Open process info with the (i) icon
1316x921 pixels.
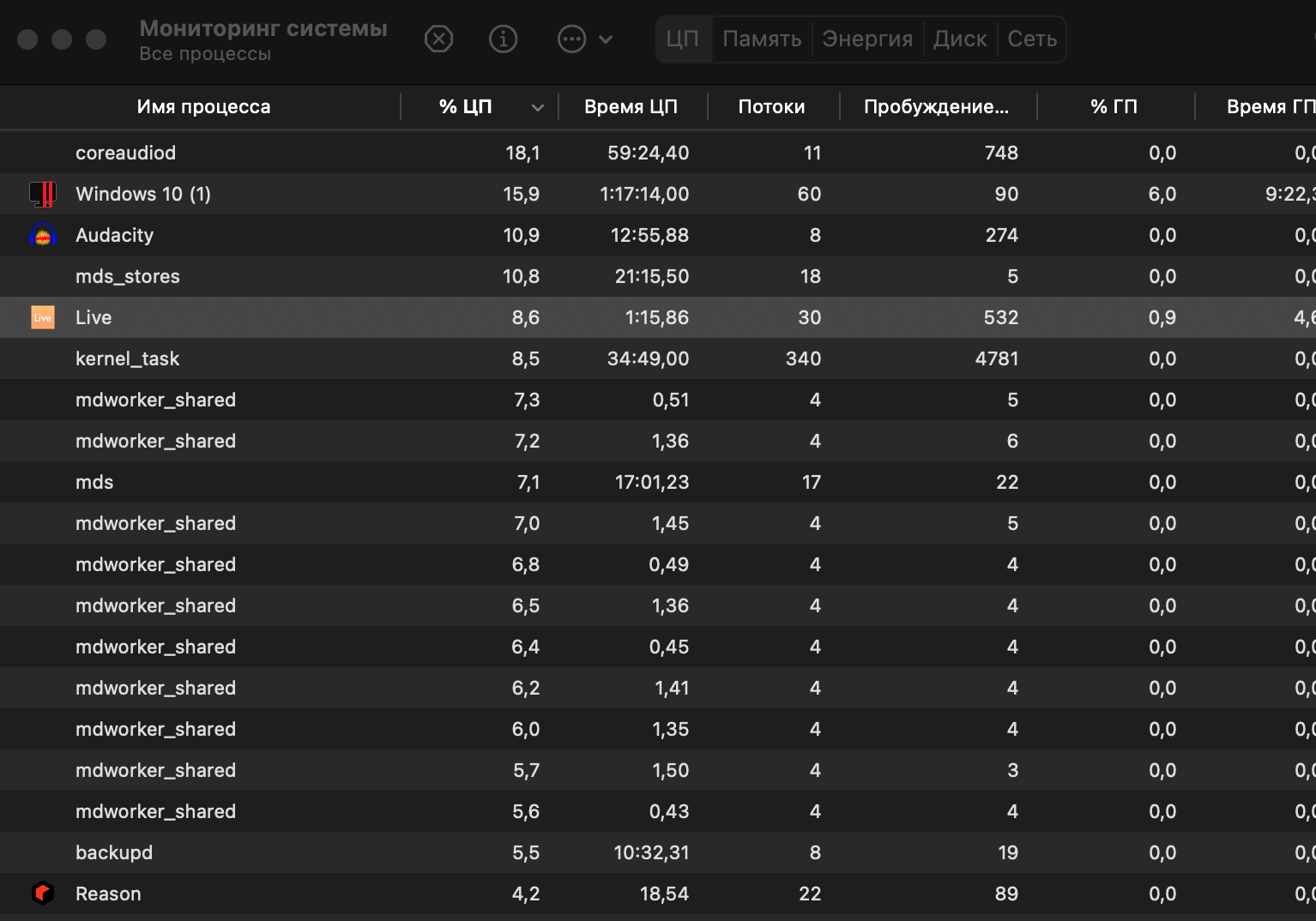503,39
